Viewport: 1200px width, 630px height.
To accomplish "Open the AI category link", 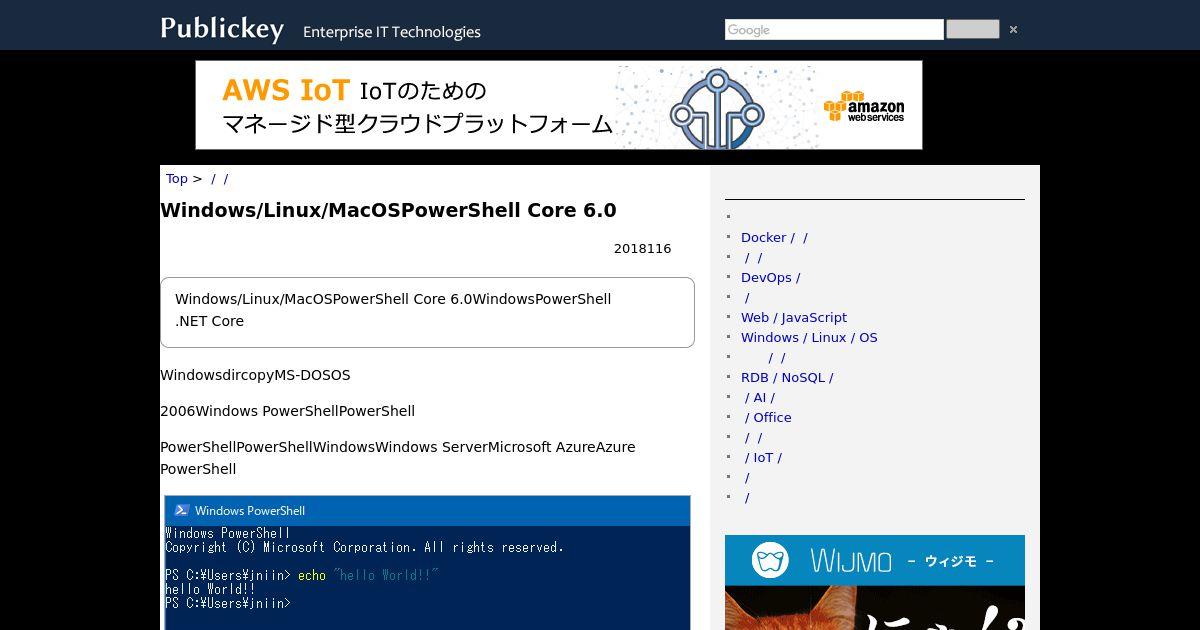I will click(x=760, y=398).
